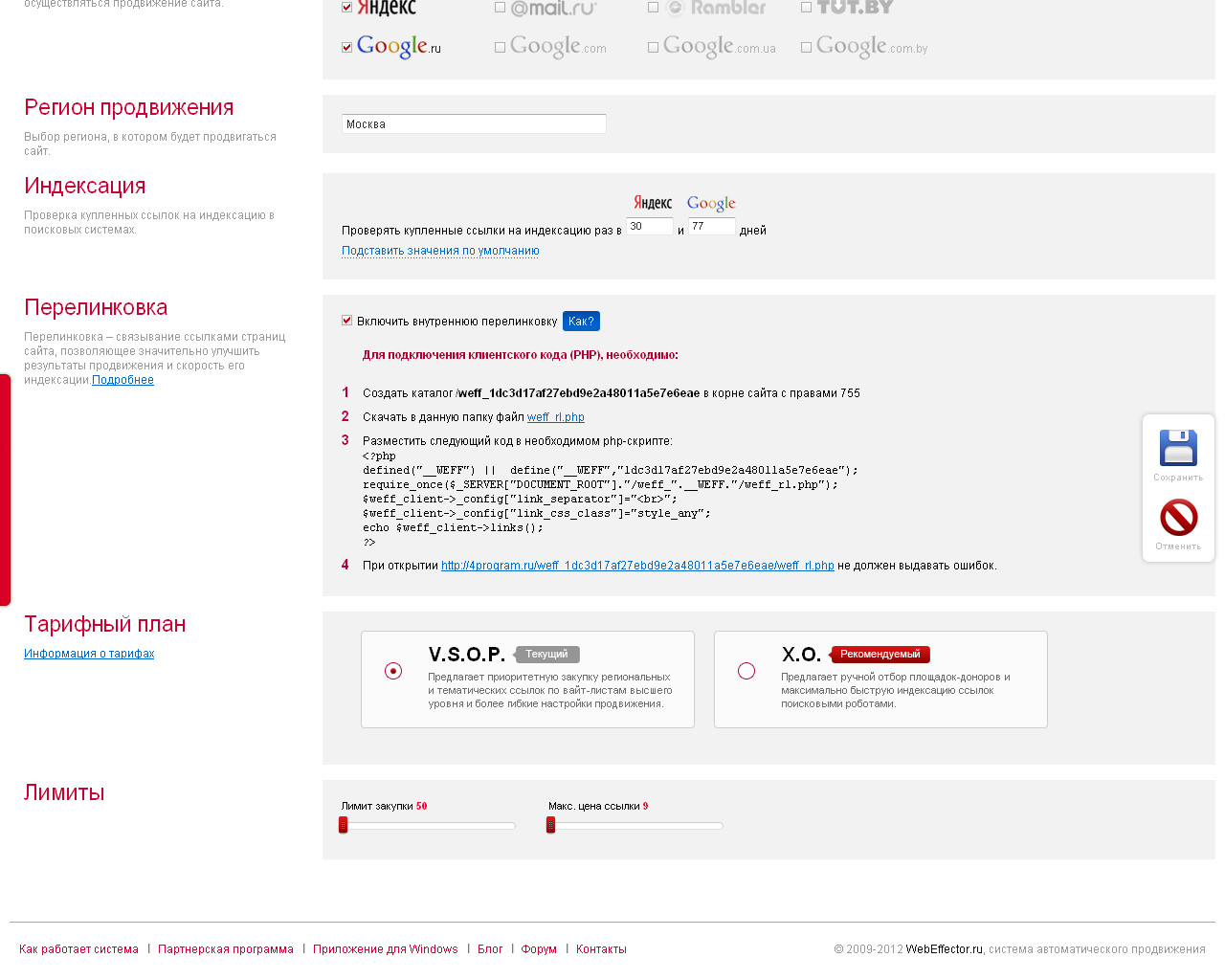Click the region field containing Москва
This screenshot has width=1225, height=980.
pyautogui.click(x=474, y=123)
